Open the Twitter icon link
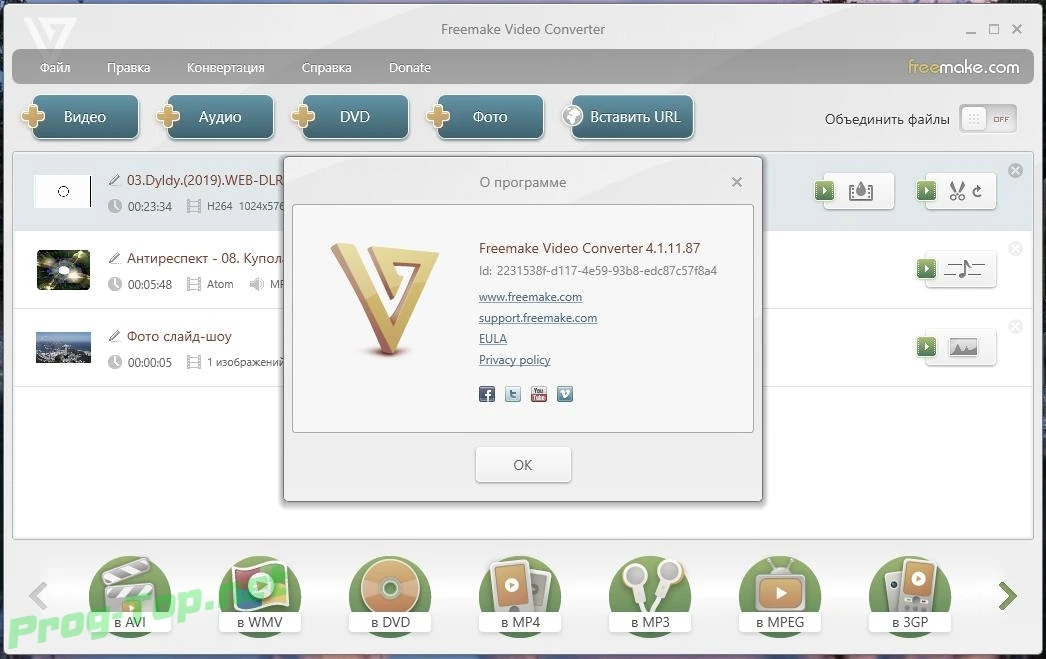This screenshot has width=1046, height=659. click(512, 394)
